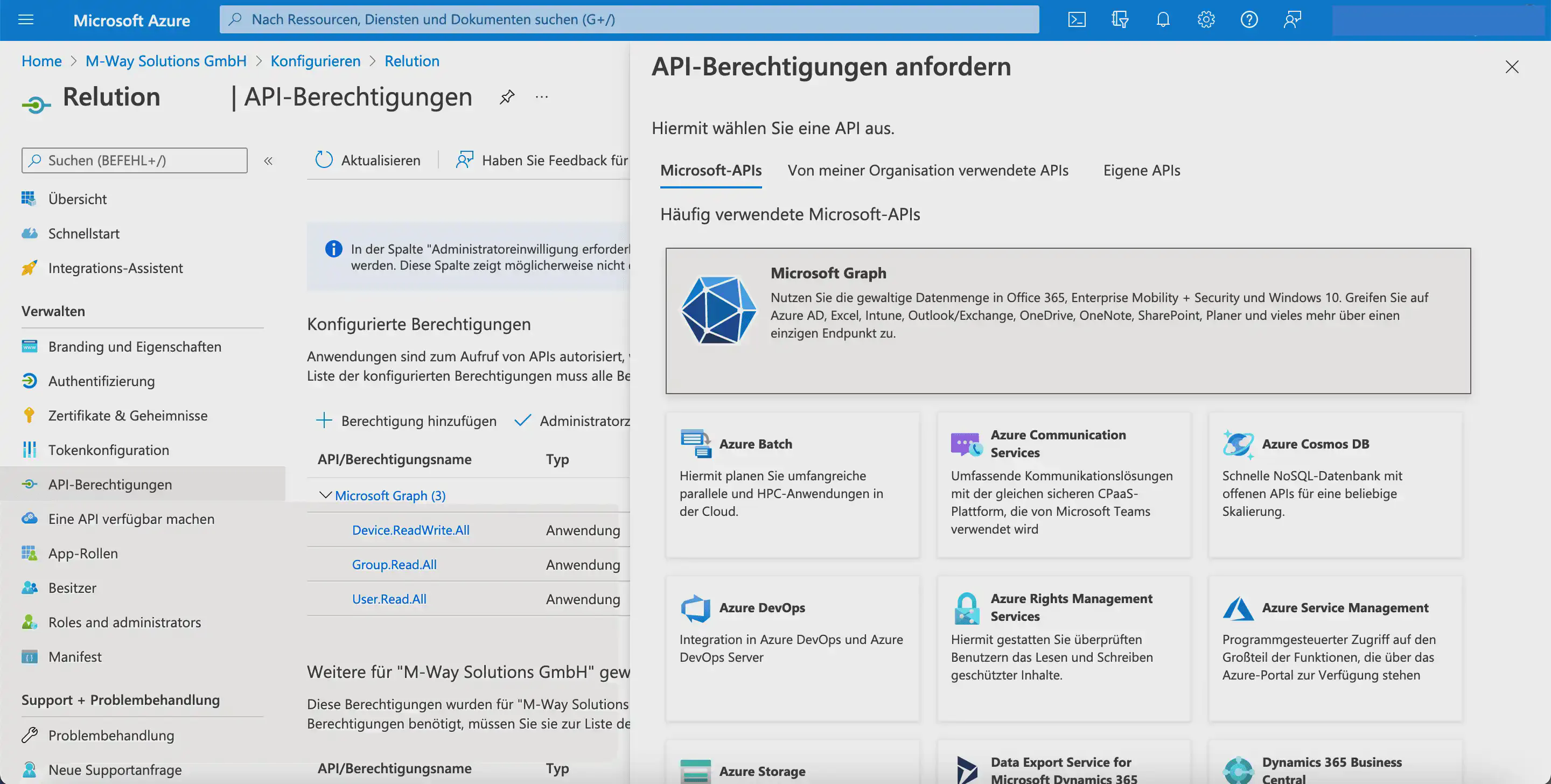
Task: Select the Microsoft Graph API card
Action: click(x=1067, y=320)
